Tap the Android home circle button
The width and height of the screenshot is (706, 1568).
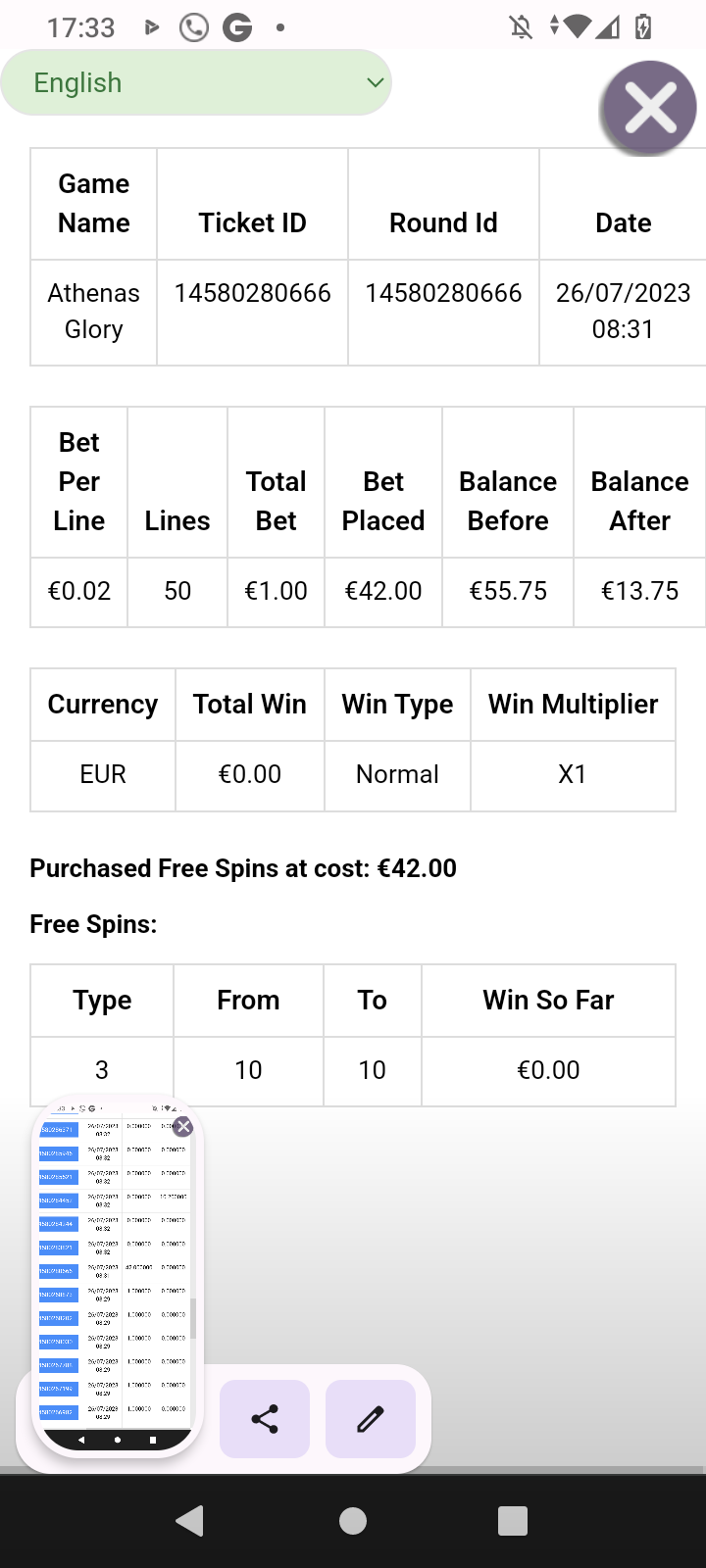(x=353, y=1520)
